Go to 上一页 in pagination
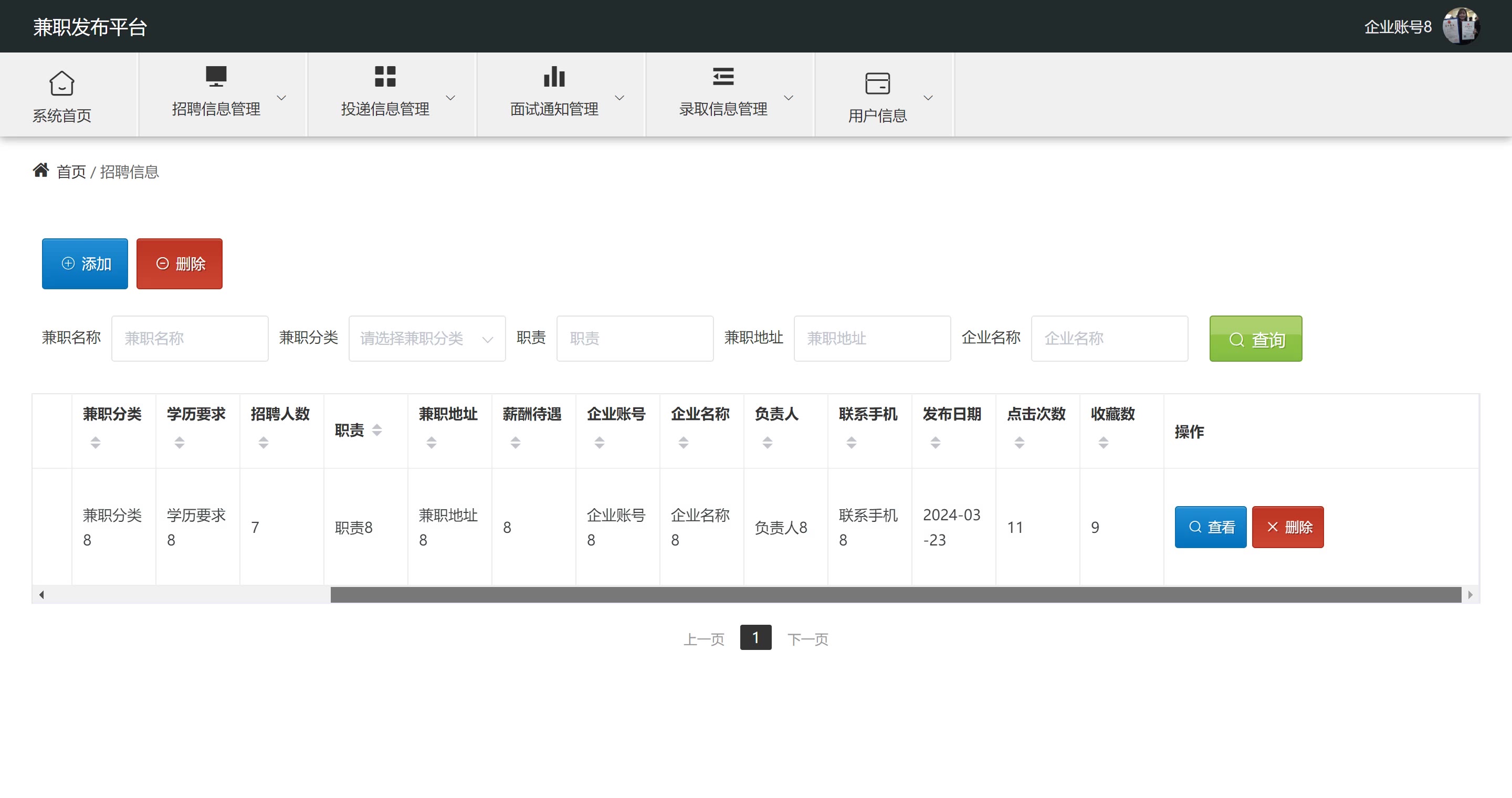The height and width of the screenshot is (798, 1512). pyautogui.click(x=703, y=638)
